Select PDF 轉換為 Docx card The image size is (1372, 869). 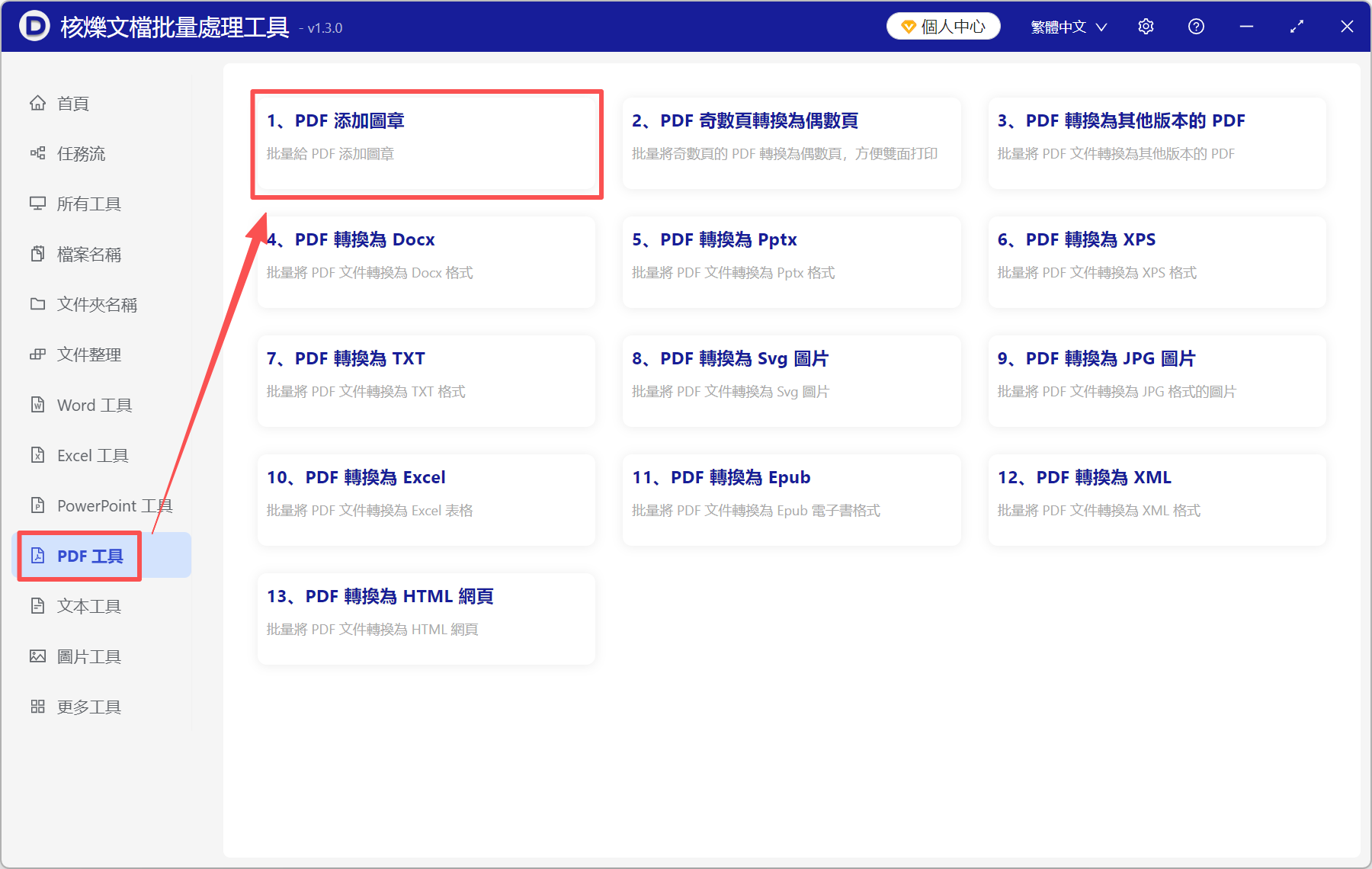(x=425, y=262)
